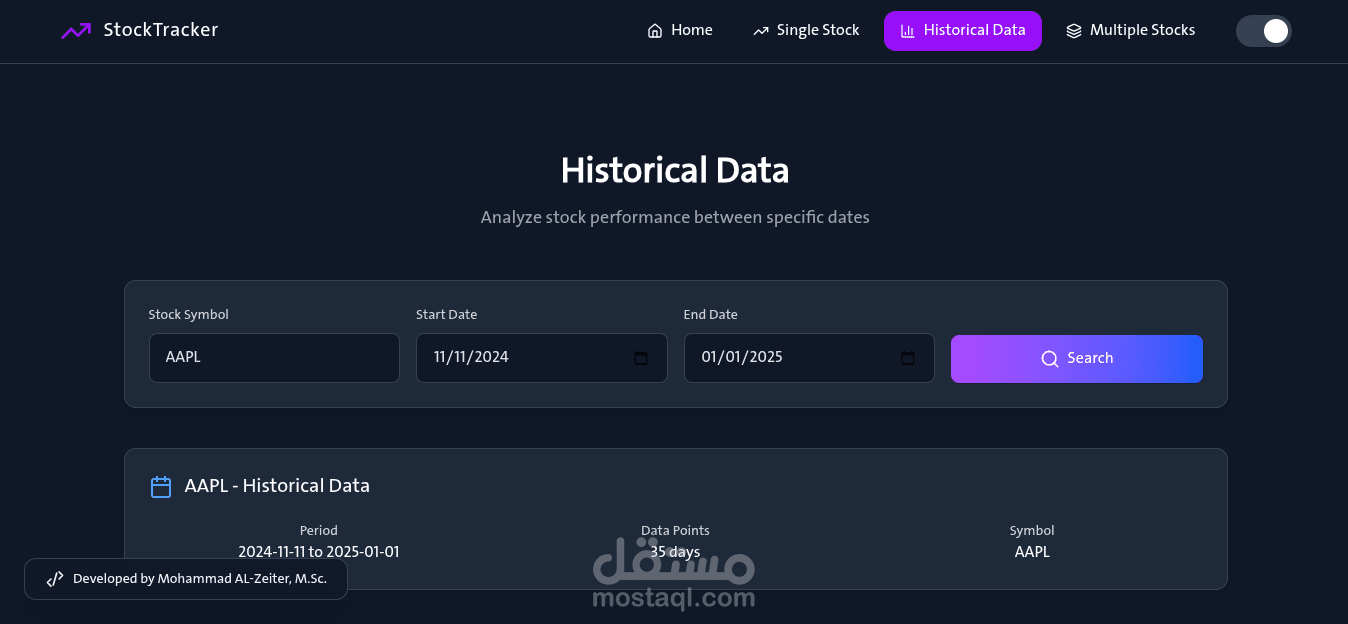Toggle the dark mode theme switch
The width and height of the screenshot is (1348, 624).
click(1264, 31)
